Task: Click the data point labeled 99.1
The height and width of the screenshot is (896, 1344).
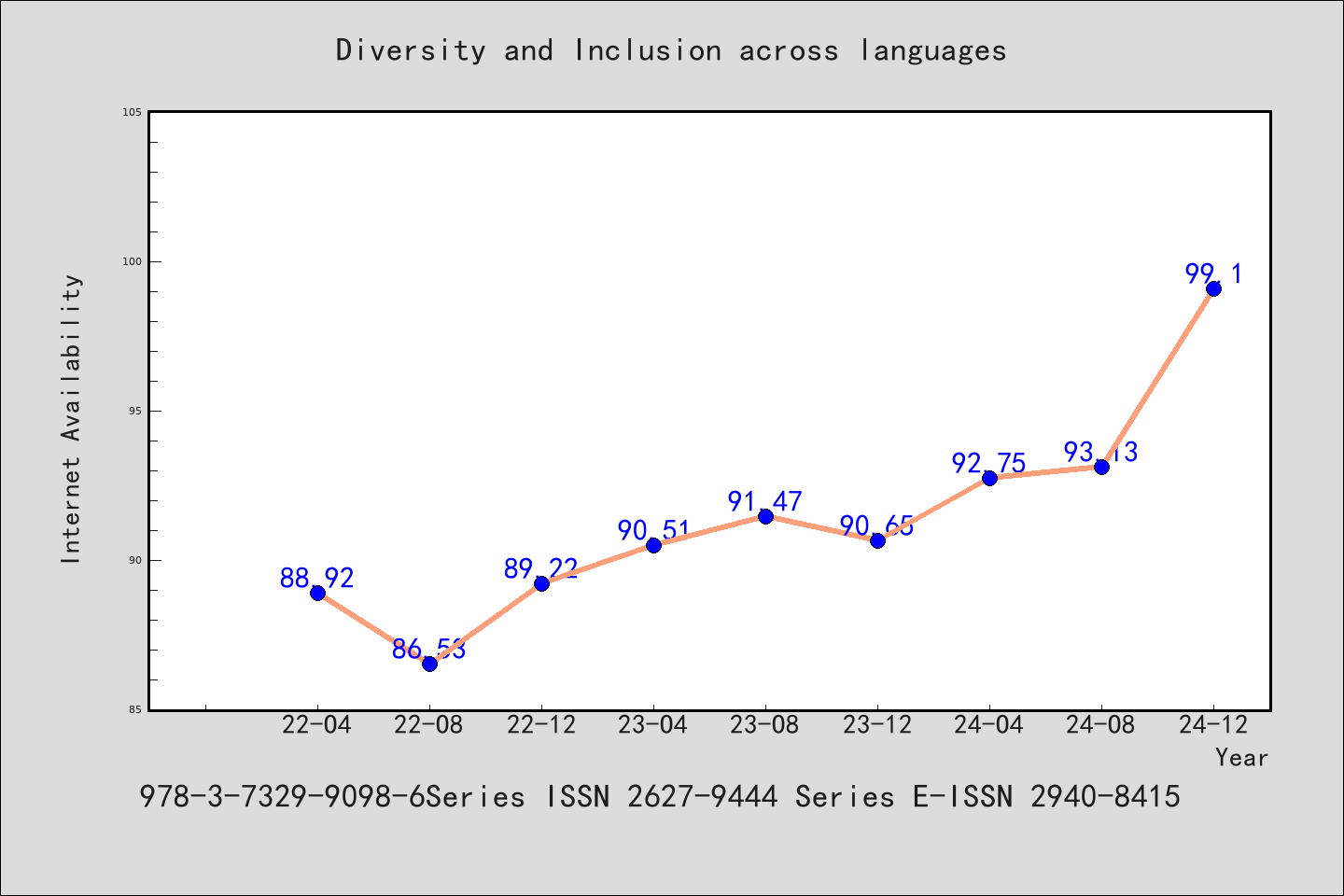Action: click(1213, 288)
